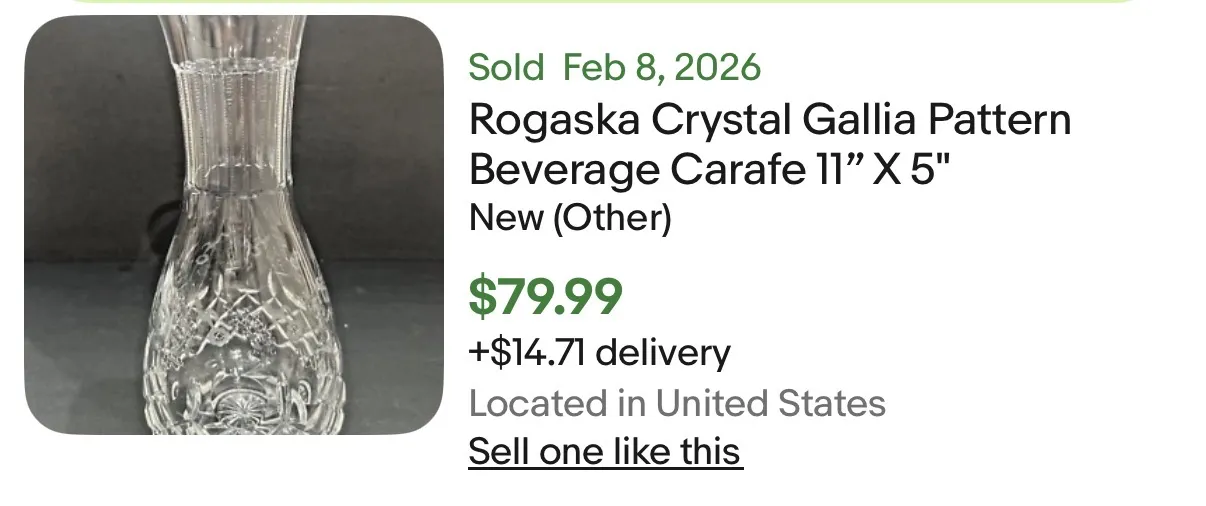Open the Rogaska Crystal Gallia Pattern listing title

(769, 120)
